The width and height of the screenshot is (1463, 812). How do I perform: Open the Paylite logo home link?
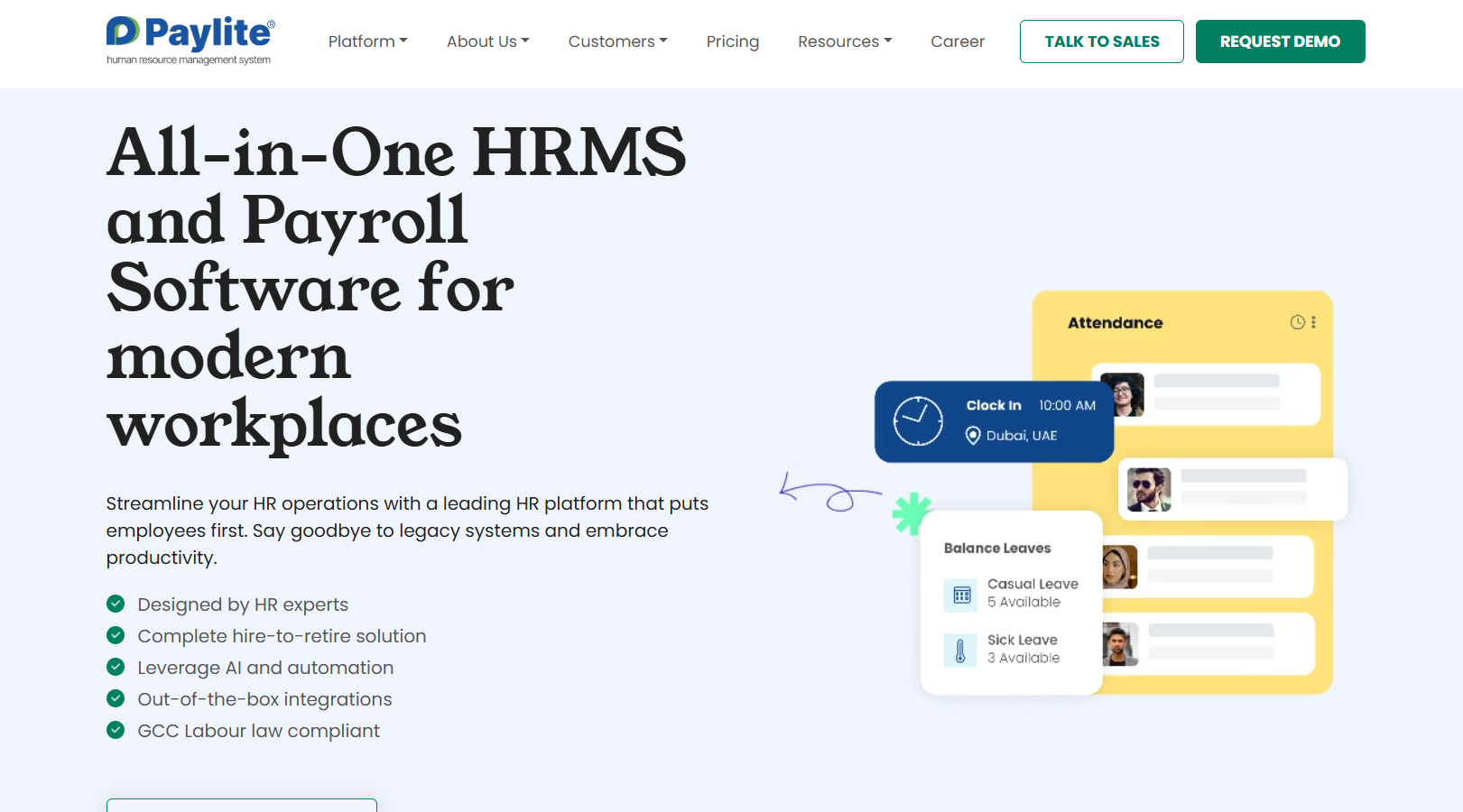pos(190,41)
